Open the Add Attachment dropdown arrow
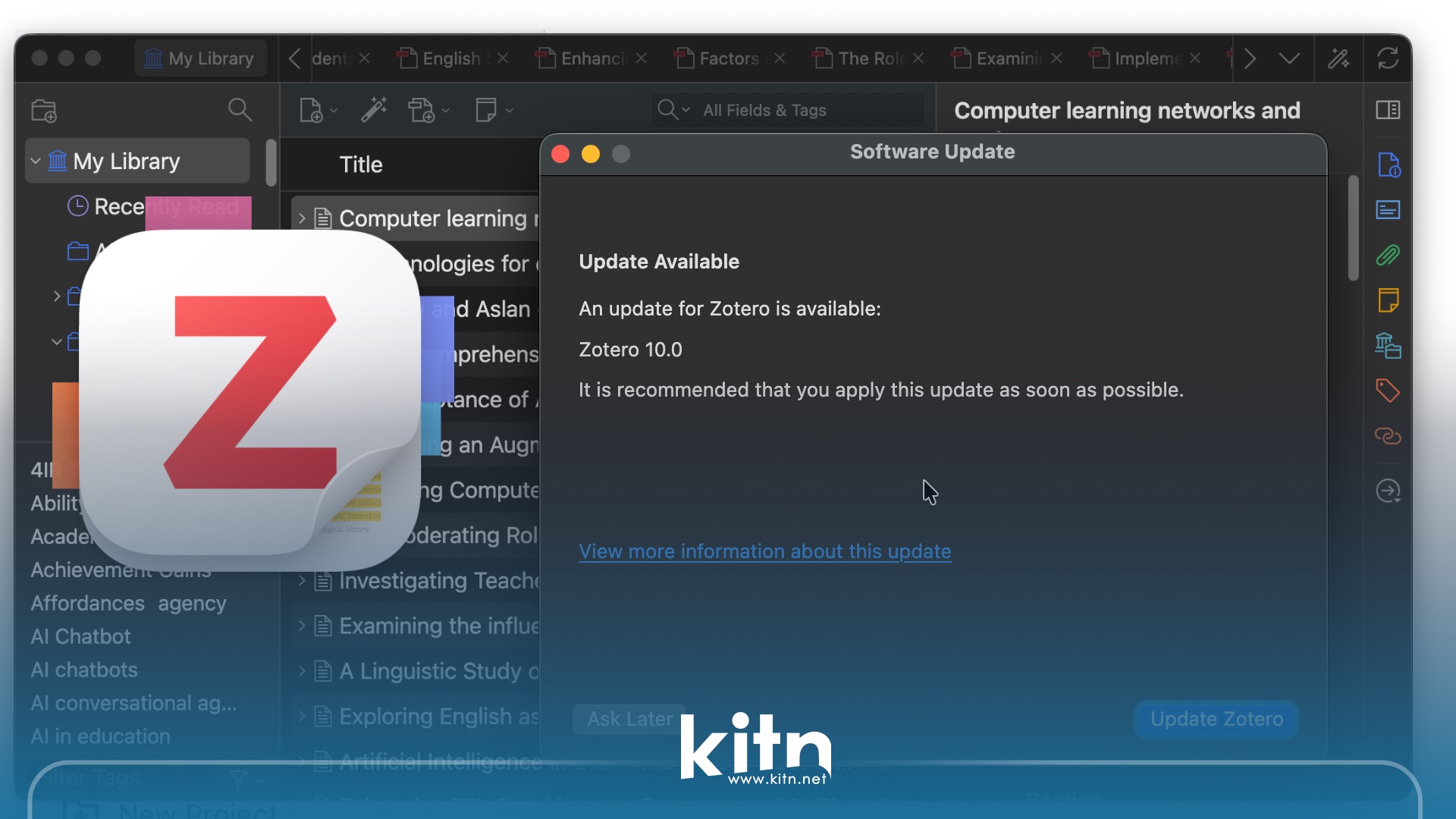Viewport: 1456px width, 819px height. [x=445, y=111]
